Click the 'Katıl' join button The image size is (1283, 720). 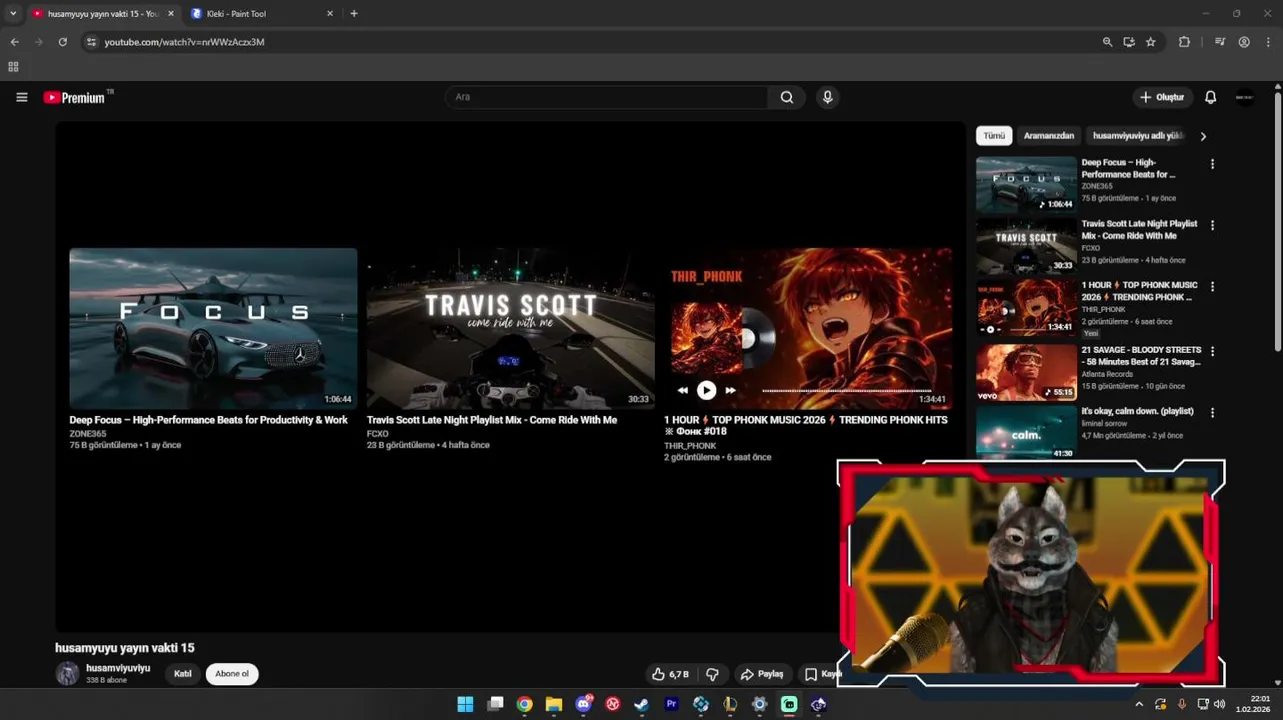[x=183, y=674]
